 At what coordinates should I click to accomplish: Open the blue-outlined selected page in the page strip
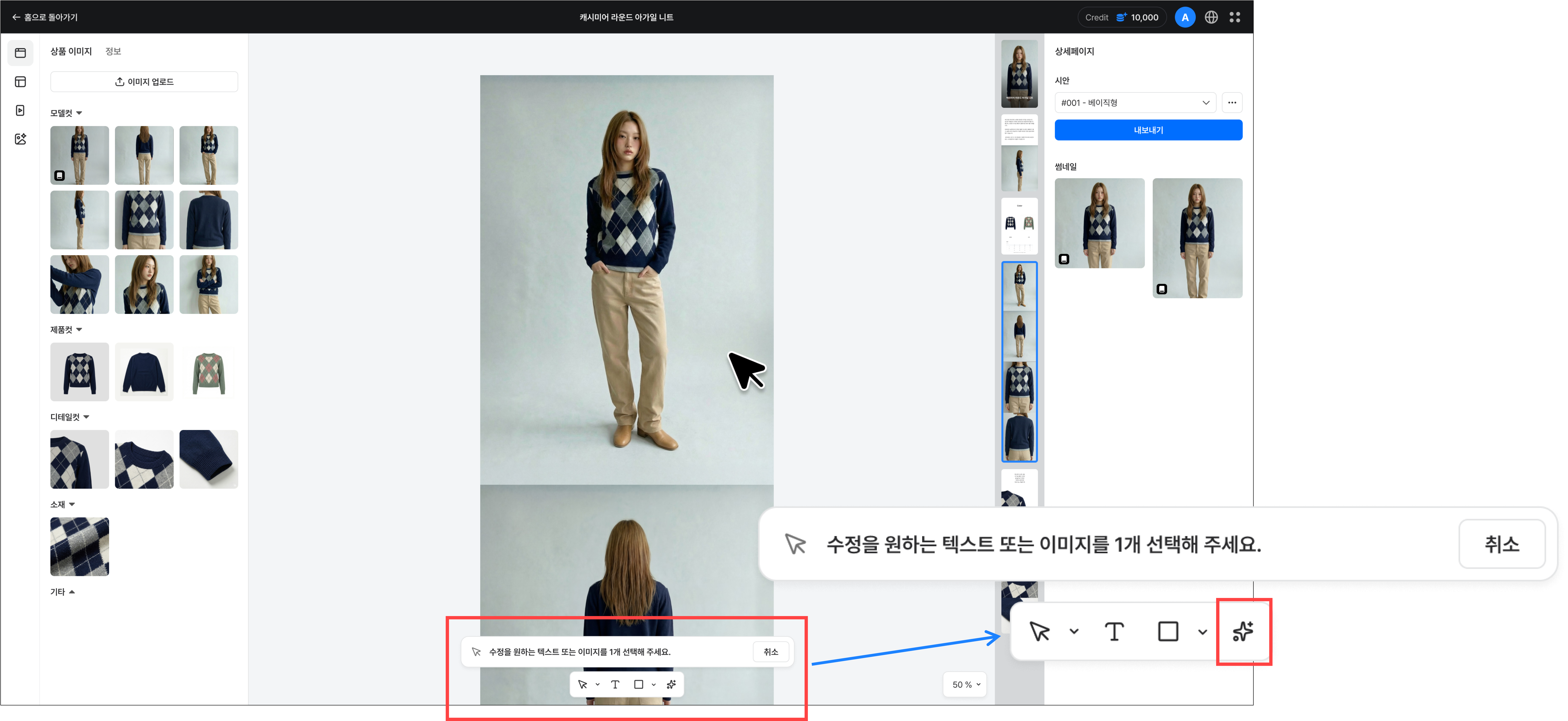(x=1020, y=362)
